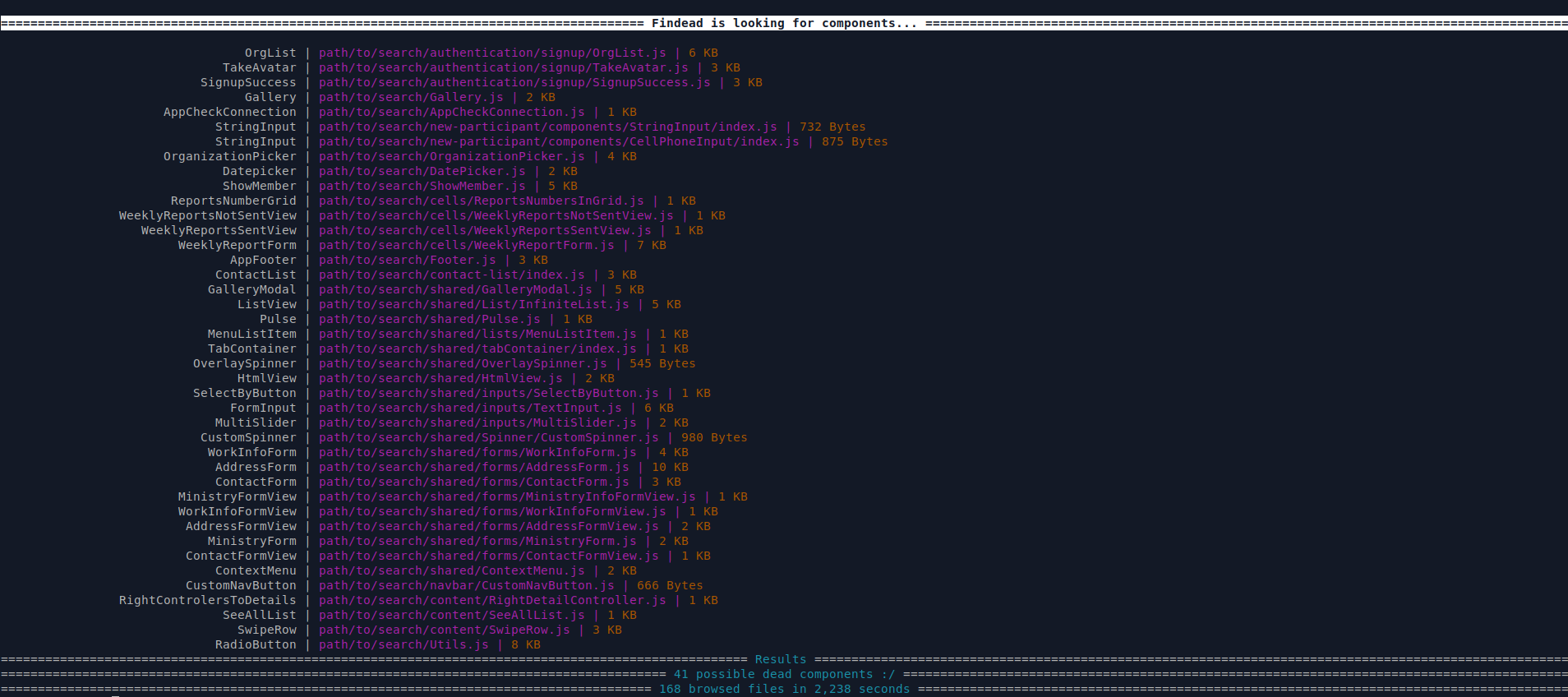Click the 'Findead is looking for components...' header
1568x697 pixels.
point(784,23)
